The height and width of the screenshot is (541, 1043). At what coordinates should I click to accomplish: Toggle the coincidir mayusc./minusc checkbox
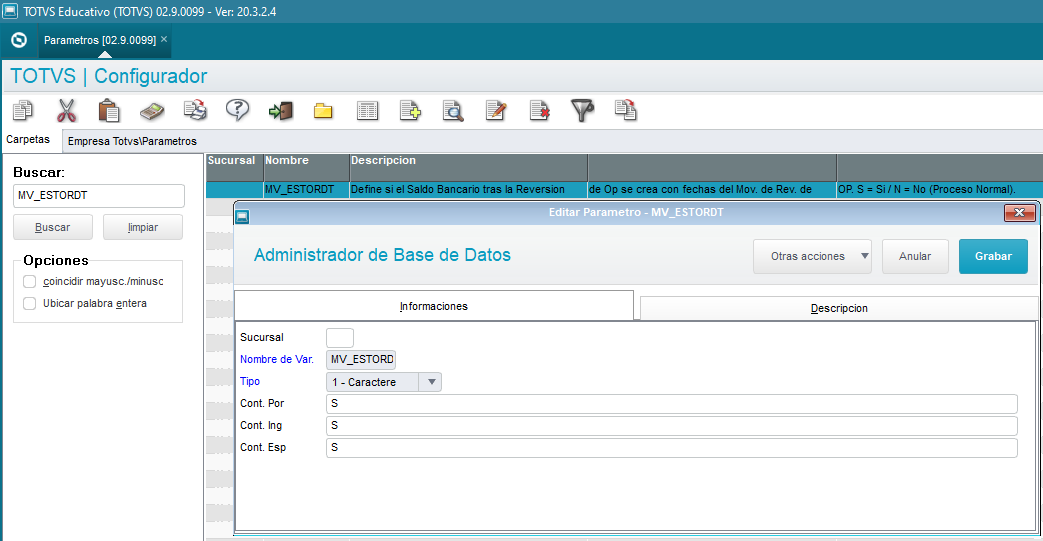tap(29, 281)
